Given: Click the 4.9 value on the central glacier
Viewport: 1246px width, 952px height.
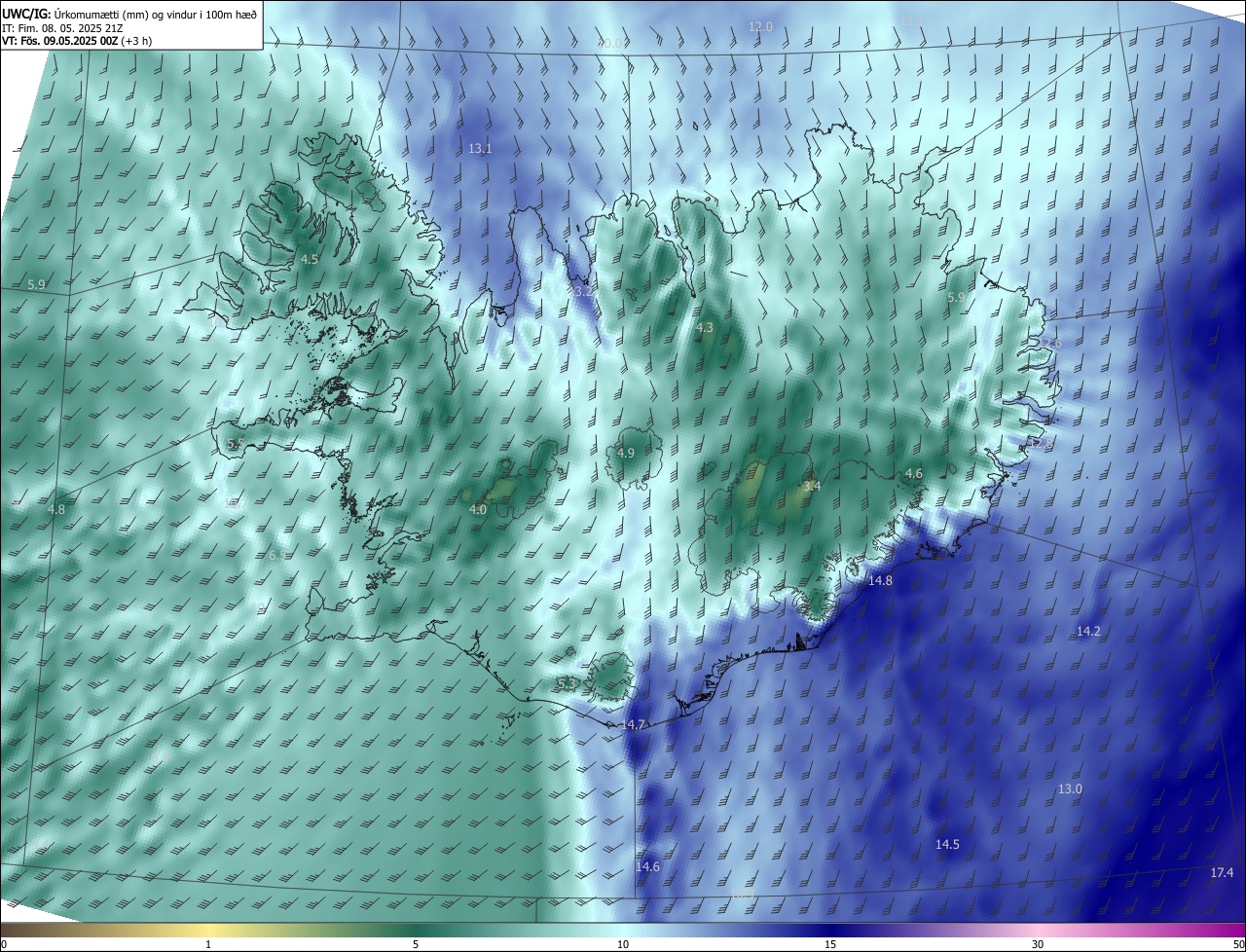Looking at the screenshot, I should pyautogui.click(x=626, y=454).
